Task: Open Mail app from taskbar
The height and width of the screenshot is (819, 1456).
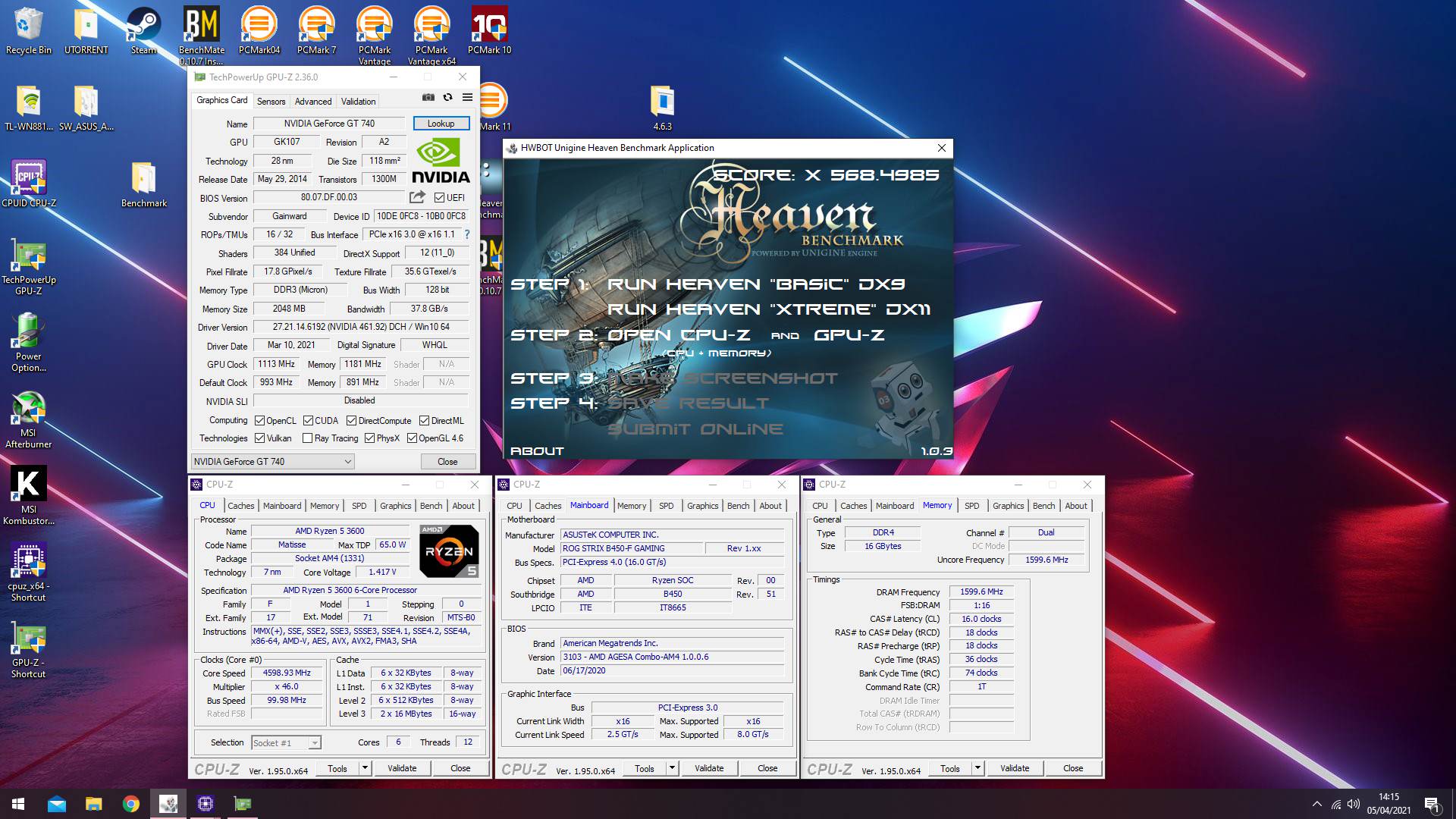Action: click(x=57, y=804)
